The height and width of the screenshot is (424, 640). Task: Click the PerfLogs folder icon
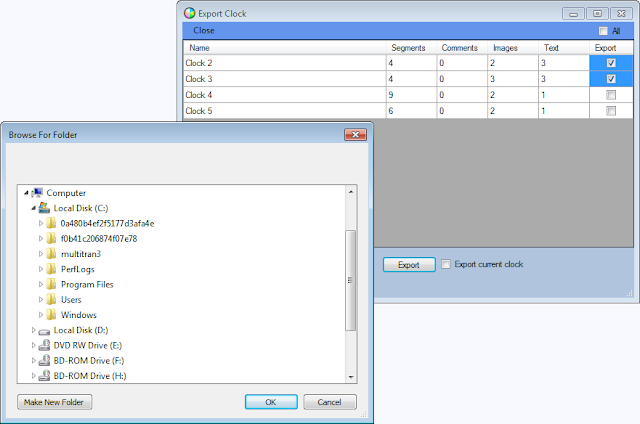point(51,269)
